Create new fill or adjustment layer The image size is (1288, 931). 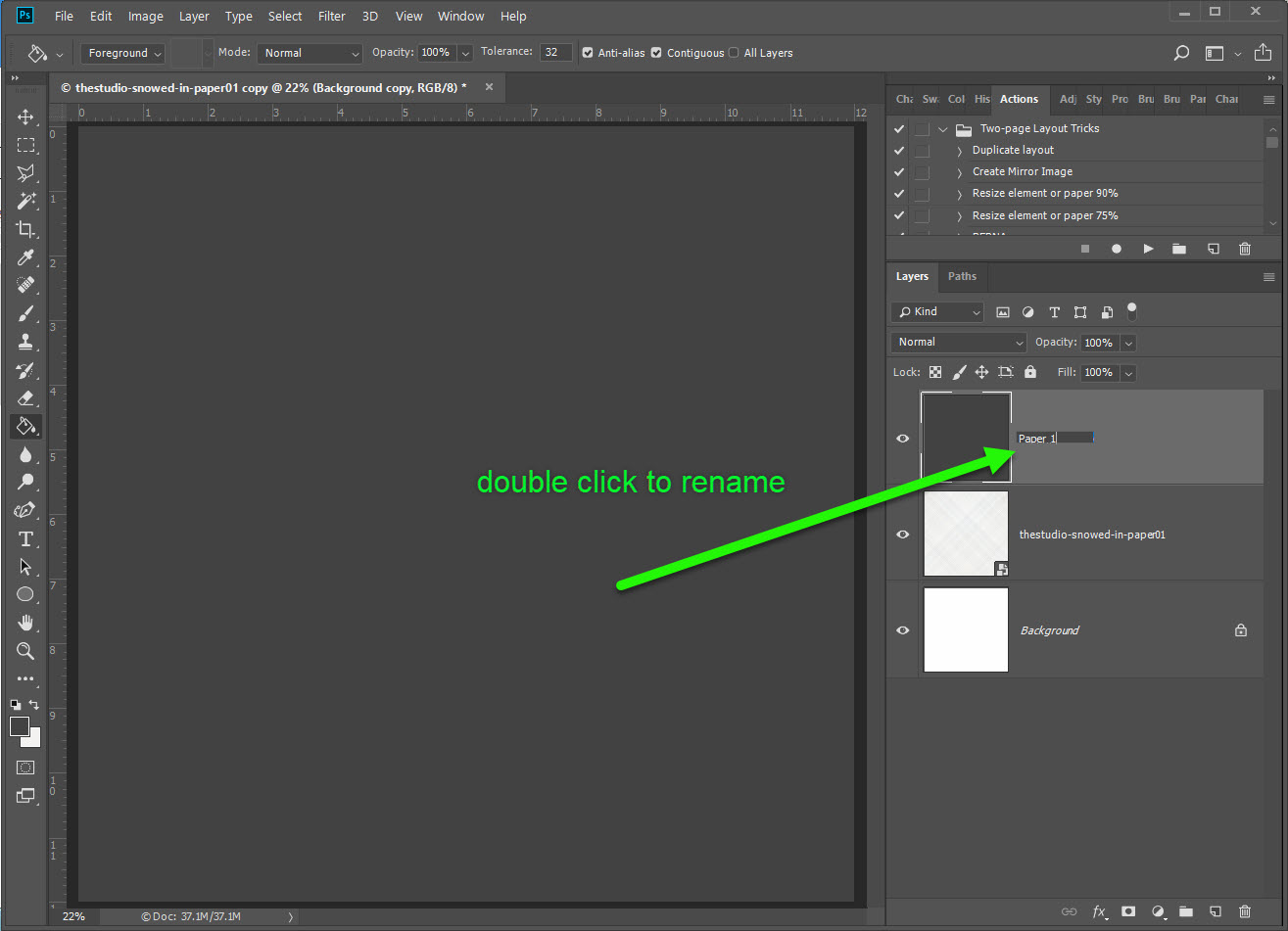(1159, 911)
